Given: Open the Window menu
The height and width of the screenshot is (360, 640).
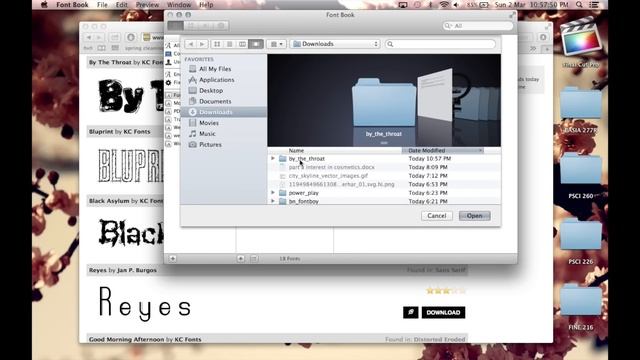Looking at the screenshot, I should tap(179, 5).
